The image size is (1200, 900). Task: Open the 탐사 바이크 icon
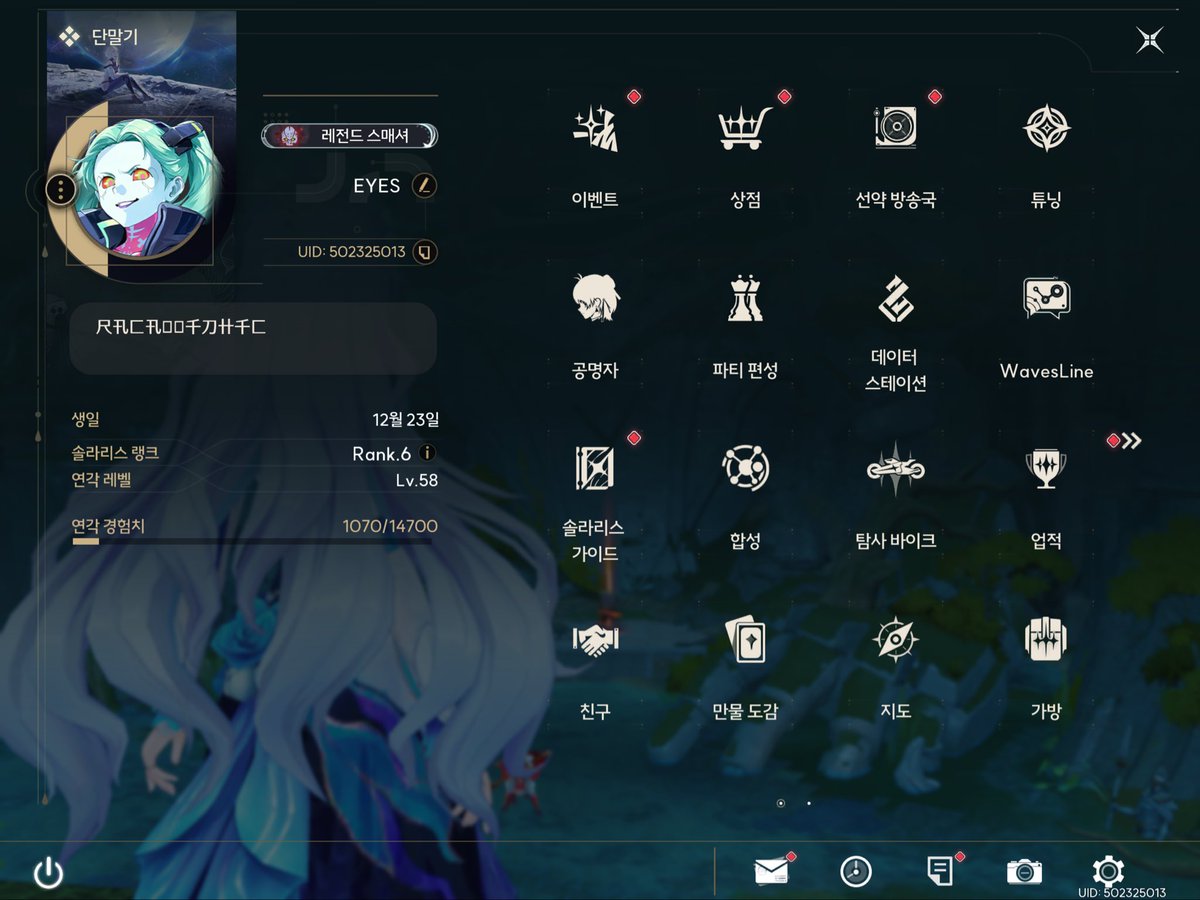[x=896, y=468]
